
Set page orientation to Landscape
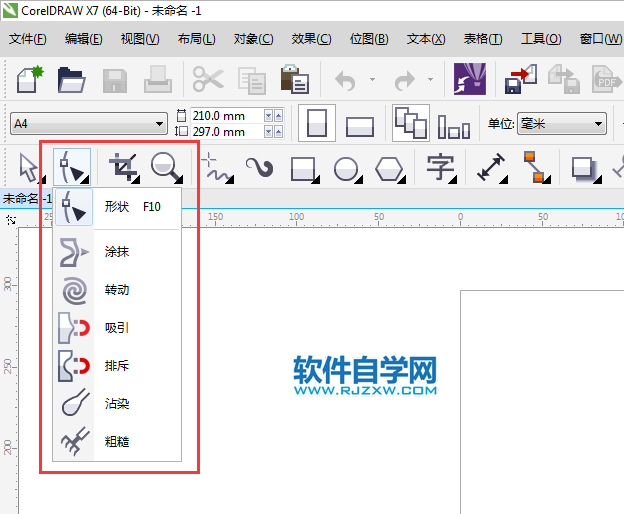pos(360,127)
